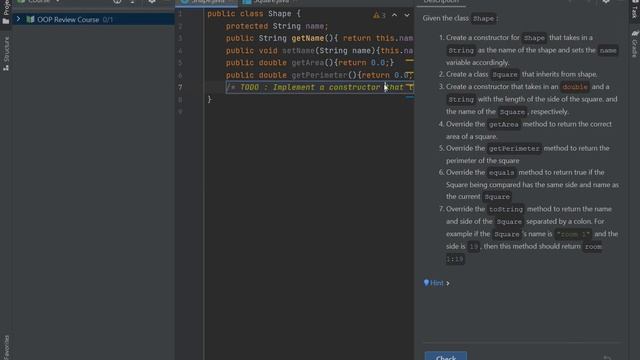Open the Gradle tool window on right sidebar
Viewport: 640px width, 360px height.
[x=634, y=43]
